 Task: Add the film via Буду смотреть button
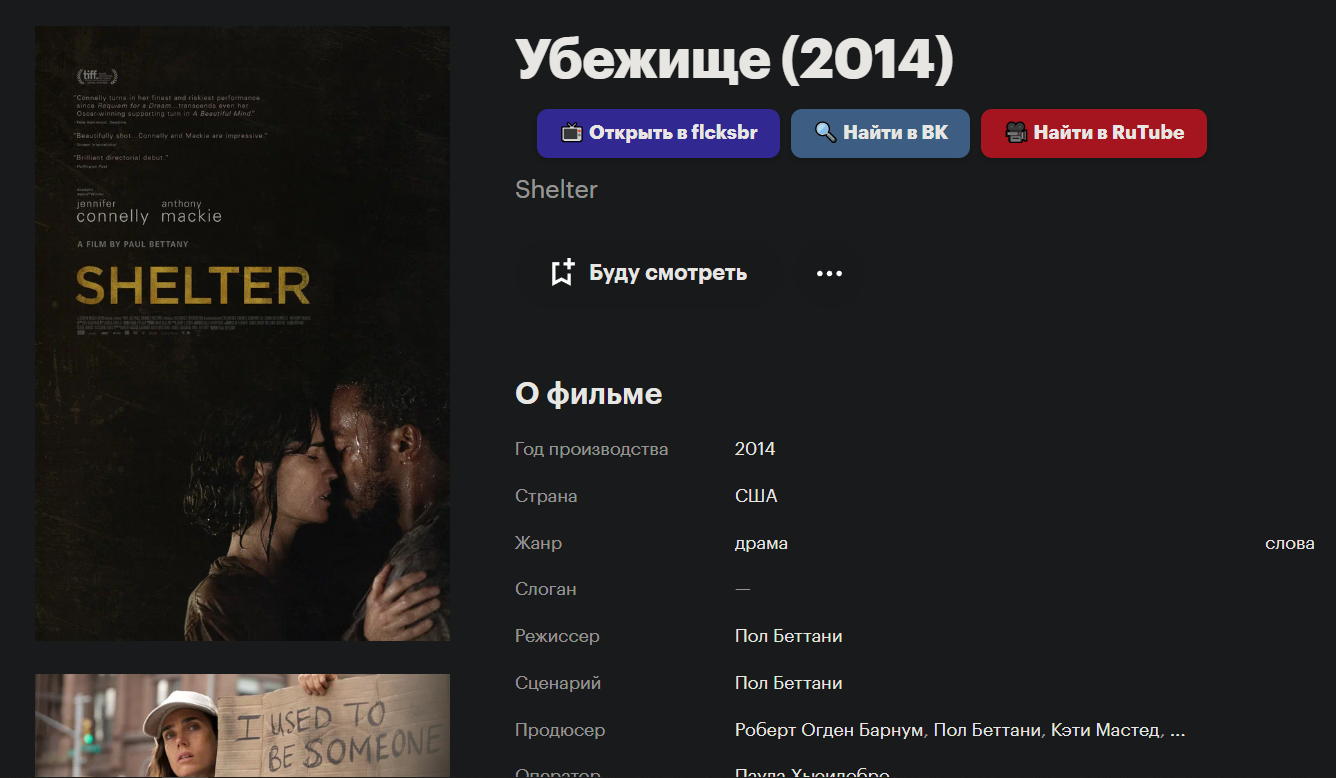click(649, 273)
